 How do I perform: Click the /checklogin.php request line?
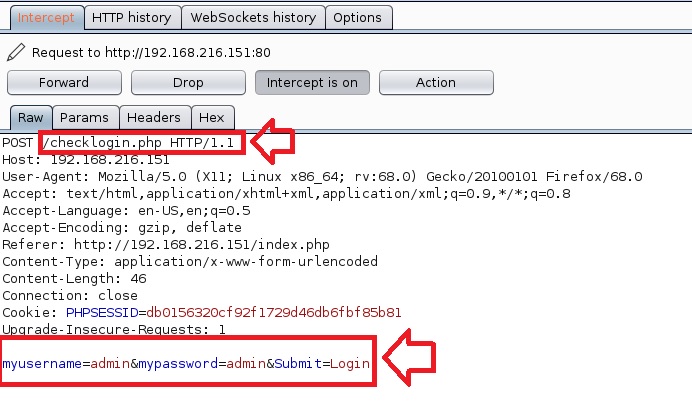[x=139, y=144]
